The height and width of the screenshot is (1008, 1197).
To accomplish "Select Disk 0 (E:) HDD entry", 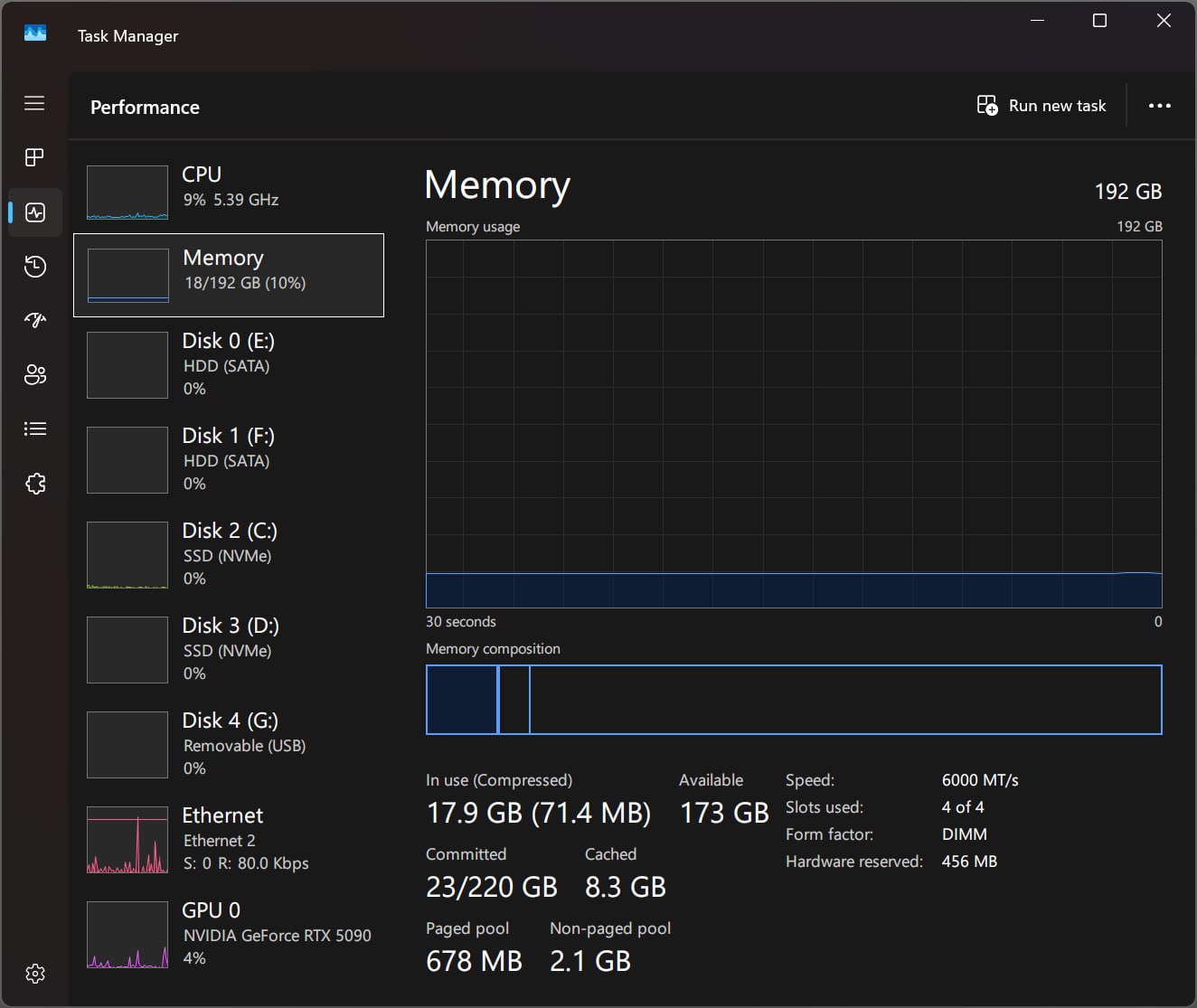I will point(228,364).
